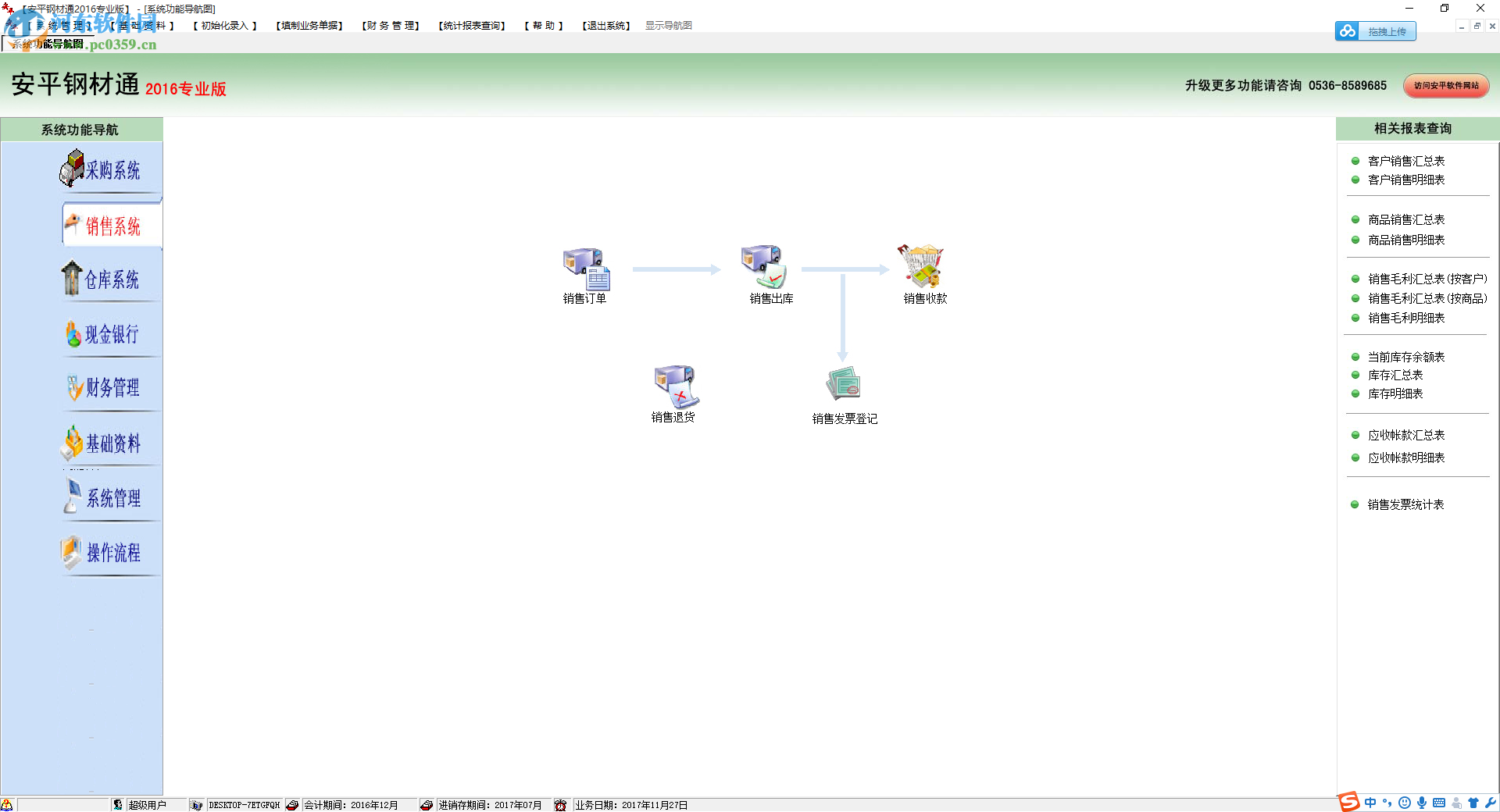Open the 客户销售汇总表 report
The height and width of the screenshot is (812, 1500).
[x=1406, y=161]
